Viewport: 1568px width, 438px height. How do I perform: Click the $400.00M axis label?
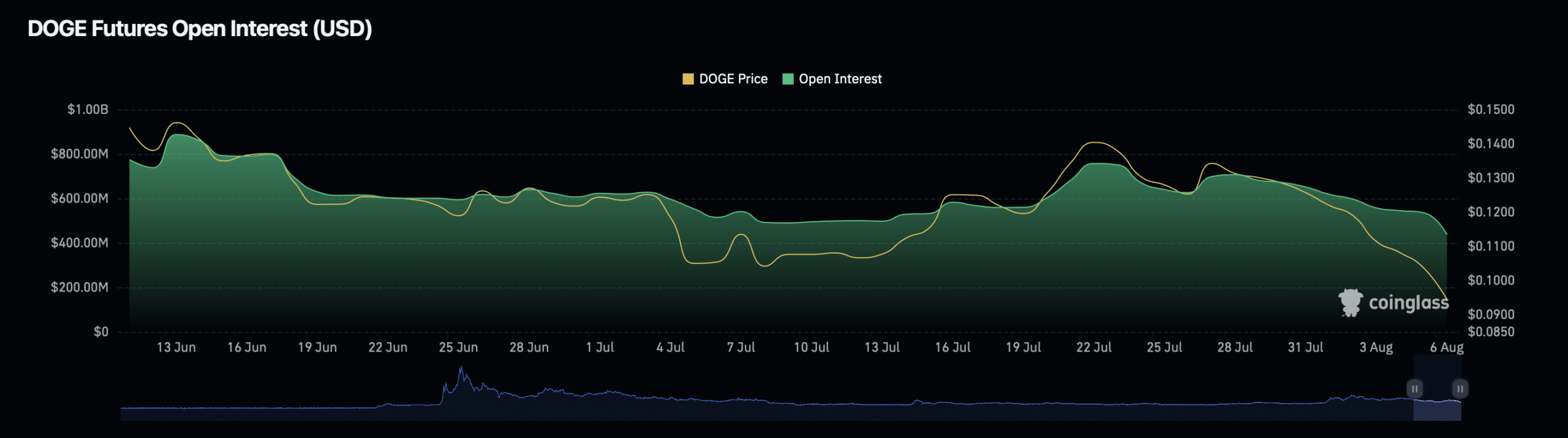tap(80, 243)
